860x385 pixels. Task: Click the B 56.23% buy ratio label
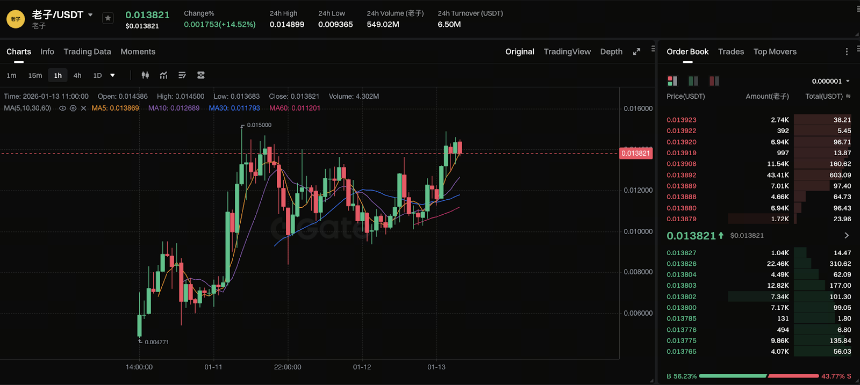(x=682, y=376)
